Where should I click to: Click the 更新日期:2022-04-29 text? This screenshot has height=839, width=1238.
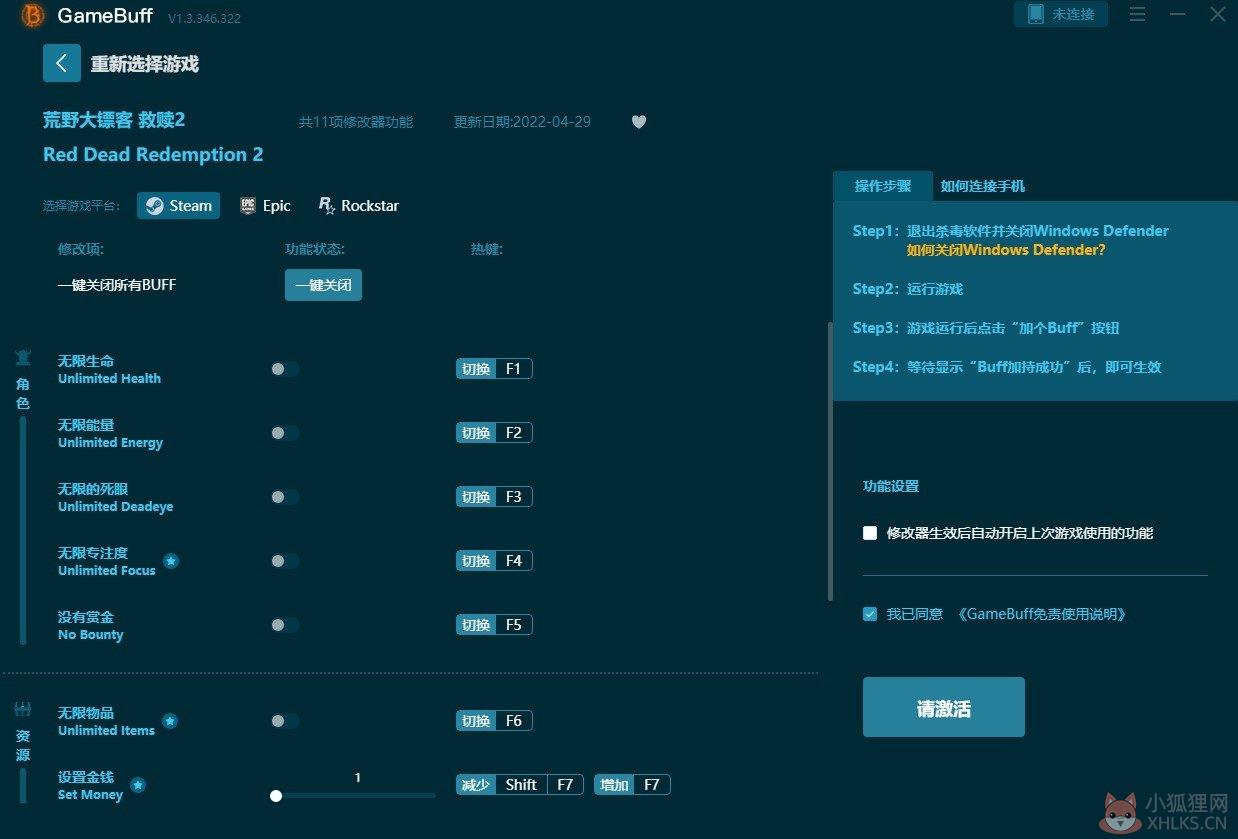522,122
